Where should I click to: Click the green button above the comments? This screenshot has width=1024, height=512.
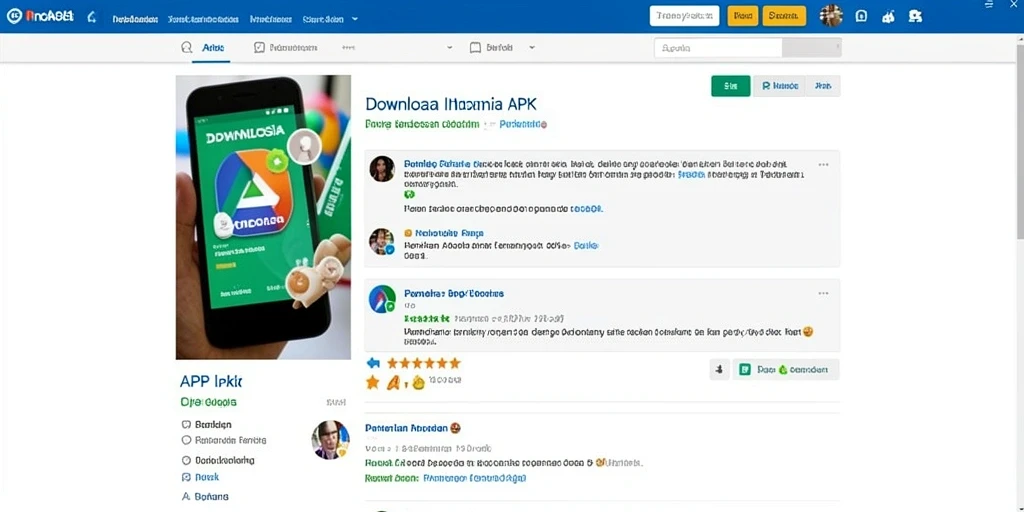[x=730, y=86]
